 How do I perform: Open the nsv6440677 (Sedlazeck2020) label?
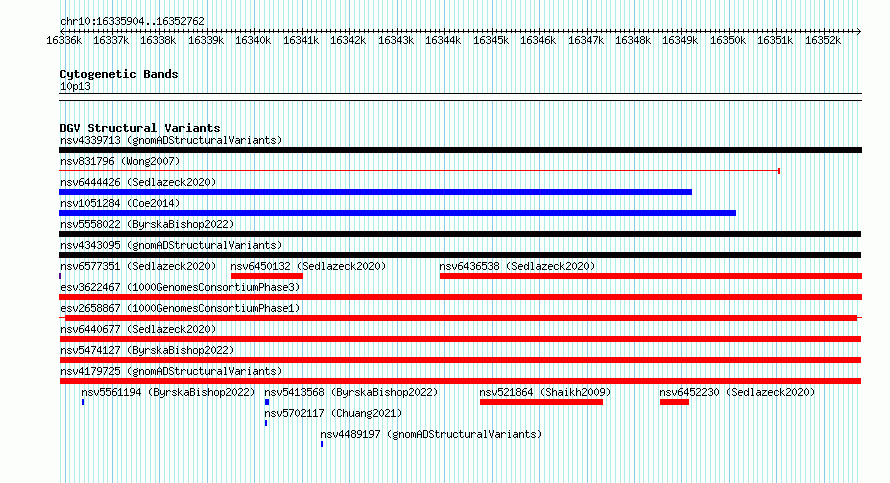[x=138, y=329]
